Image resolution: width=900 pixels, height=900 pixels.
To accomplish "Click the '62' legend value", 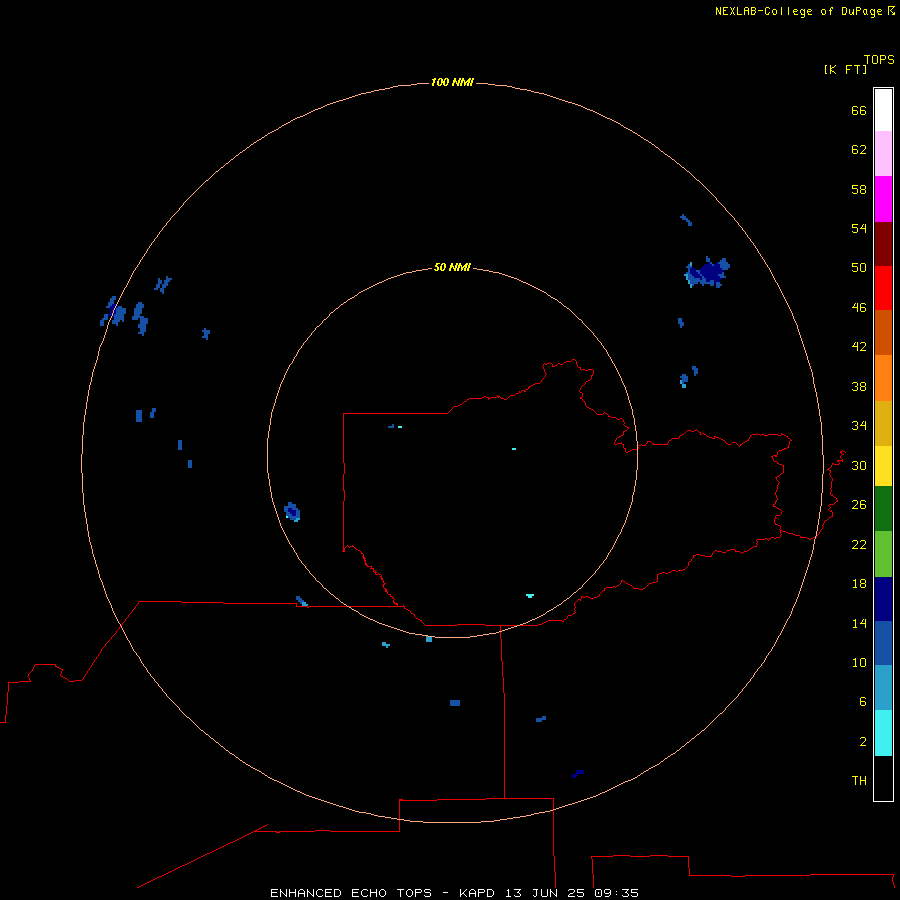I will [859, 150].
